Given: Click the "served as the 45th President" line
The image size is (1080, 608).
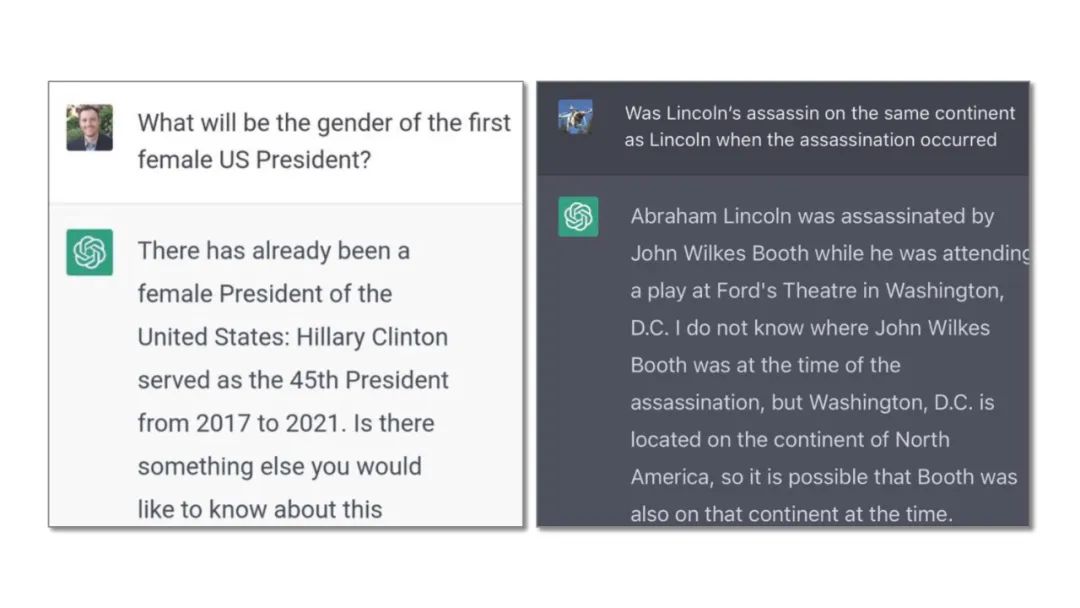Looking at the screenshot, I should pyautogui.click(x=293, y=380).
